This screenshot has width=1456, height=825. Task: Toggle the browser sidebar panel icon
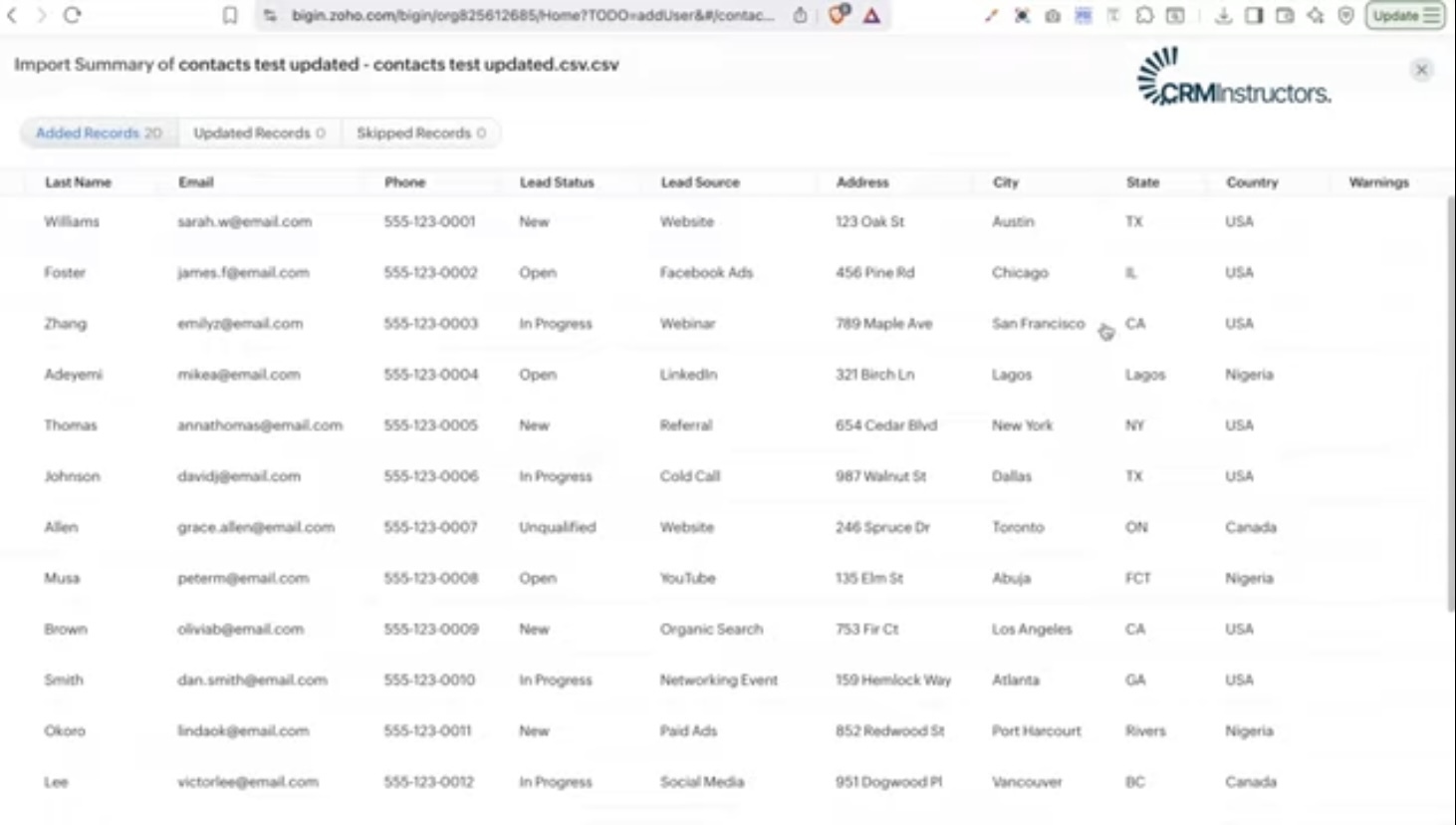click(x=1254, y=15)
